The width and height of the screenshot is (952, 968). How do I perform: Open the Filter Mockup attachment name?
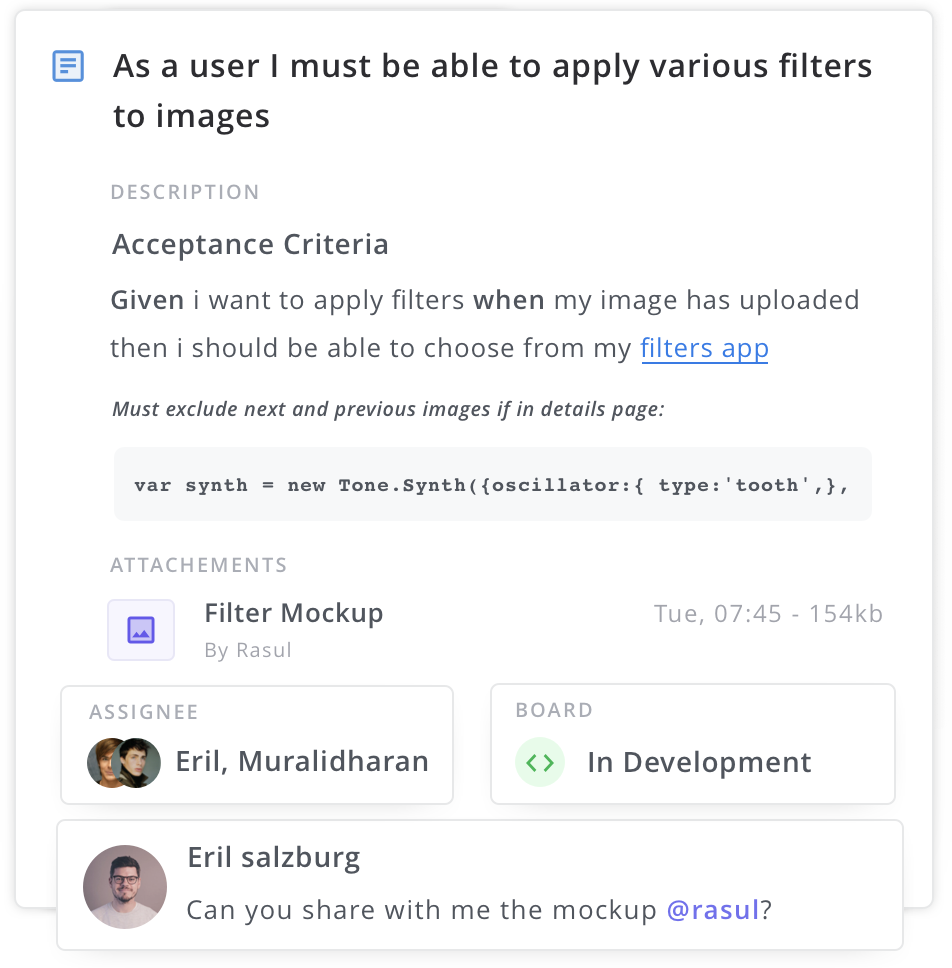click(x=293, y=613)
